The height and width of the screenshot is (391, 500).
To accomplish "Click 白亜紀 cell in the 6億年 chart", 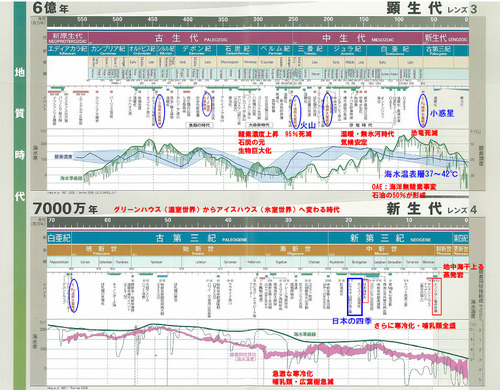I will pos(395,50).
